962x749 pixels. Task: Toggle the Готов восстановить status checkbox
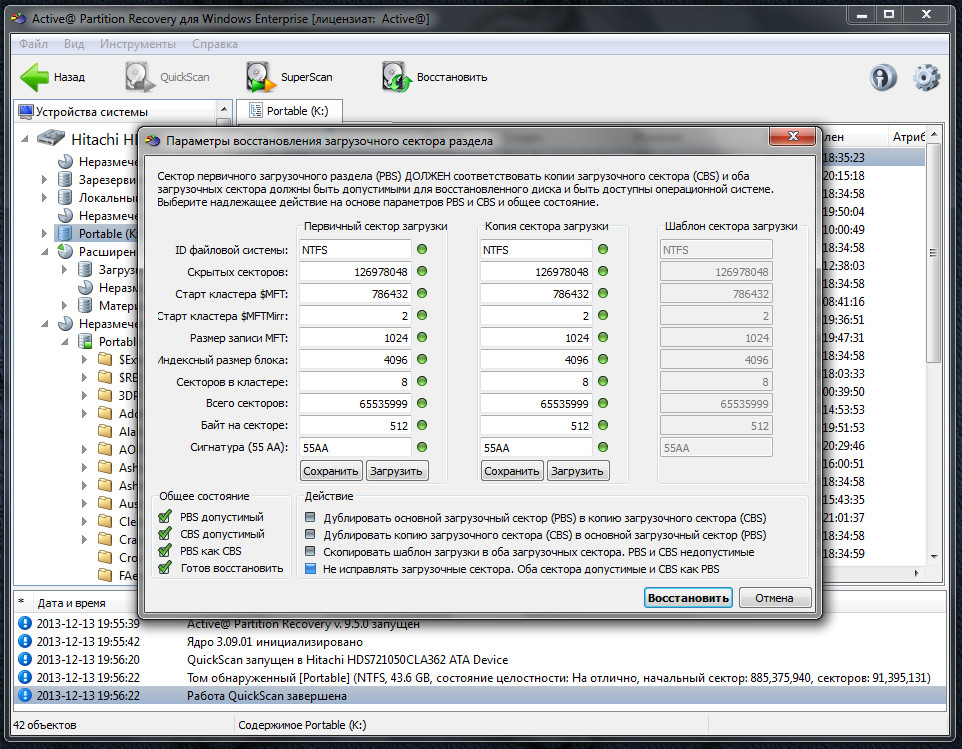pos(165,568)
